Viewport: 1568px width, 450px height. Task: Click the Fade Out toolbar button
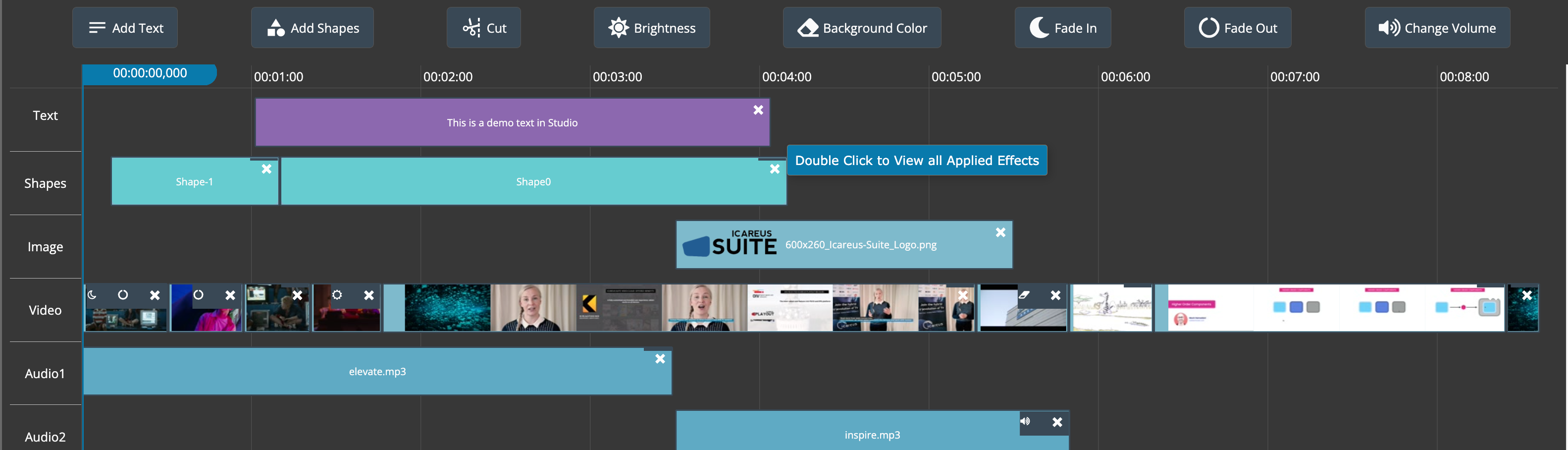click(x=1237, y=27)
